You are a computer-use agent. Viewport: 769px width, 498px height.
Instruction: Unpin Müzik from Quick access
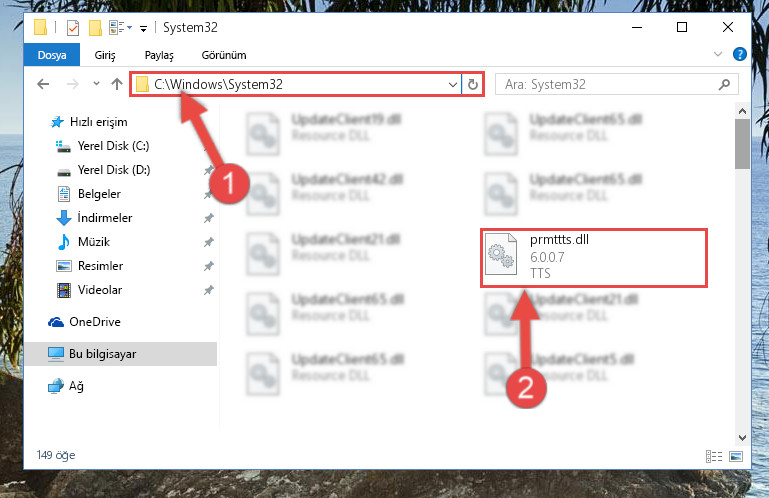(x=208, y=242)
